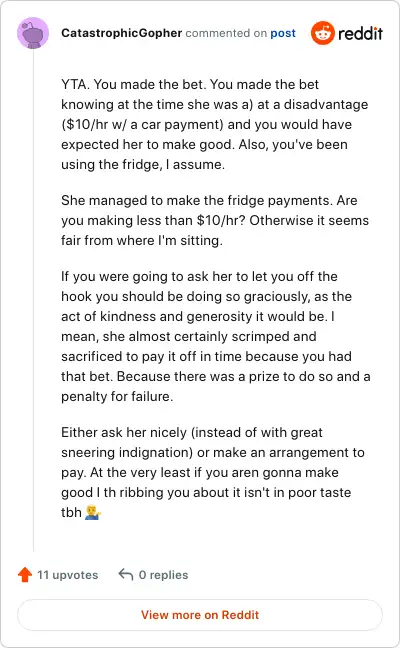This screenshot has width=400, height=648.
Task: Click the "11 upvotes" count label
Action: click(68, 575)
